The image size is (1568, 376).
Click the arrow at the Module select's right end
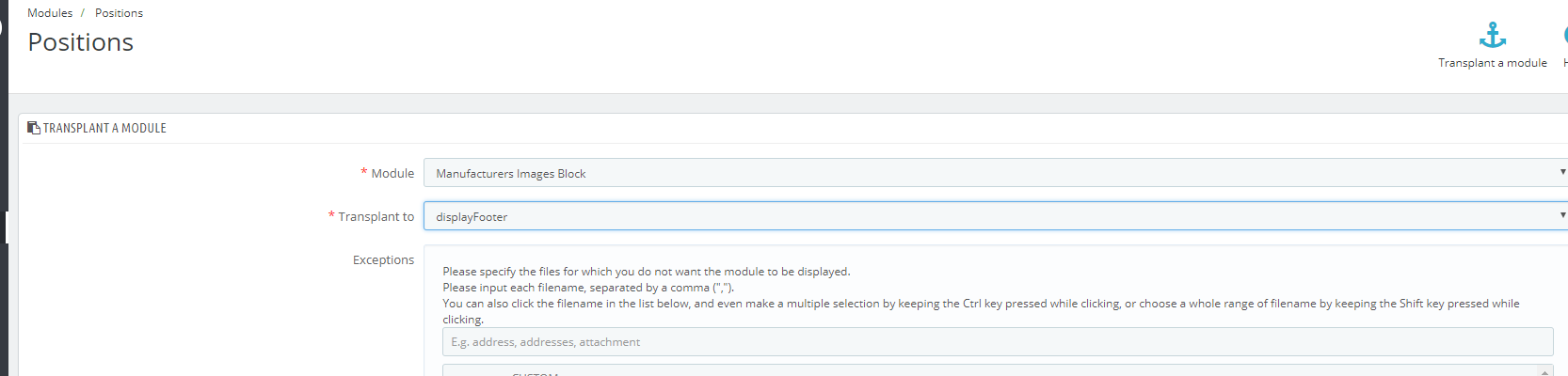point(1562,172)
